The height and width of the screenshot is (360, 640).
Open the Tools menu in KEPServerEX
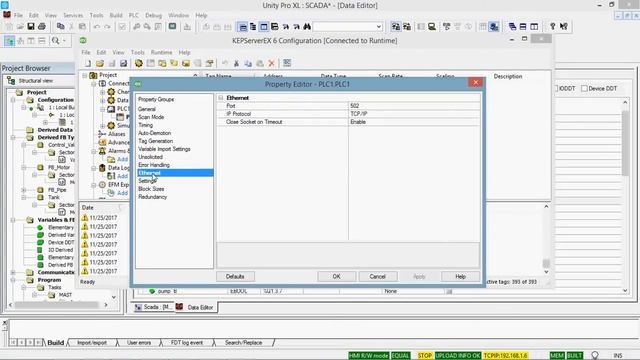(x=138, y=52)
